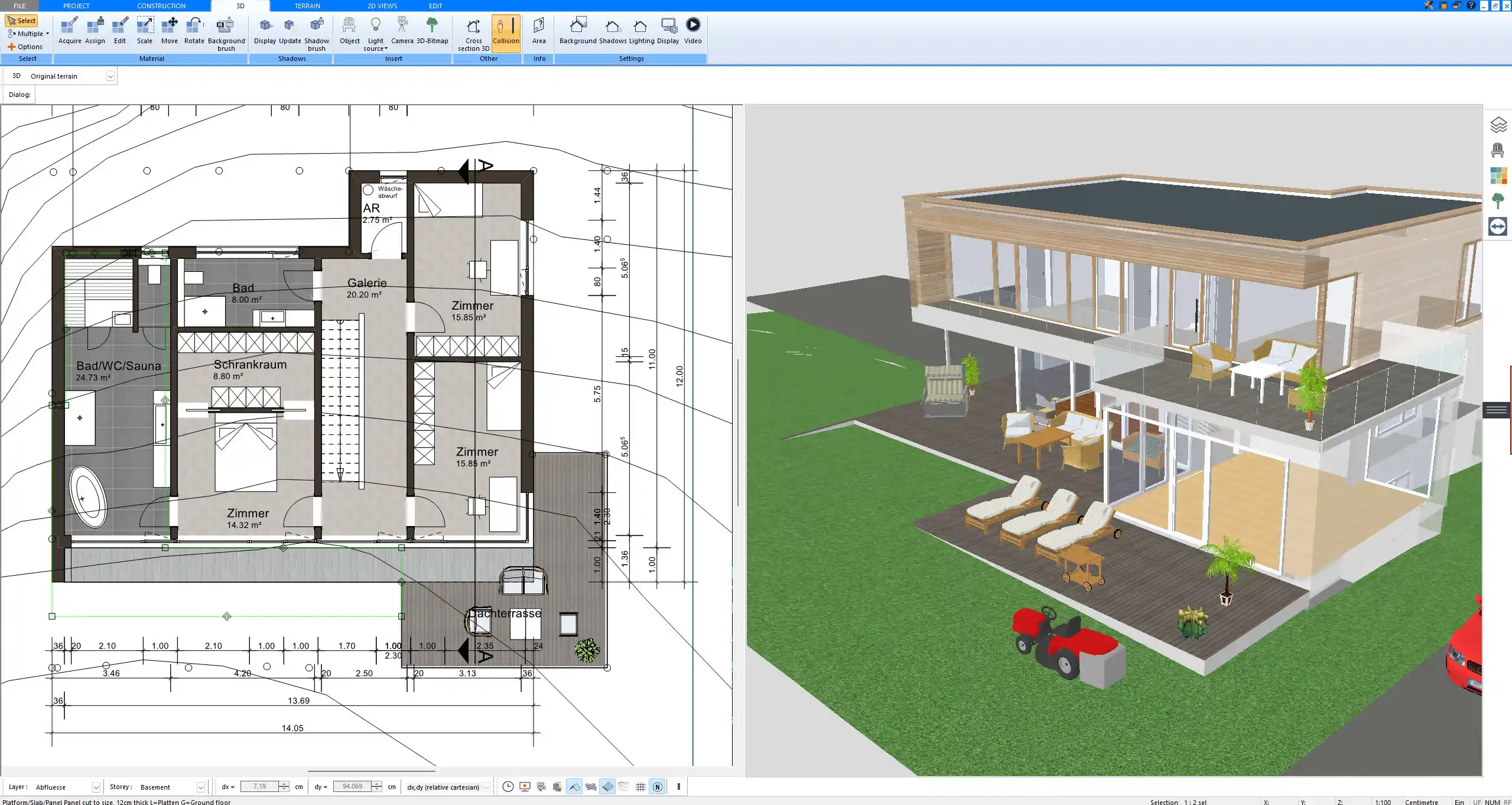Select the Collision tool in the ribbon
Screen dimensions: 1512x805
506,33
